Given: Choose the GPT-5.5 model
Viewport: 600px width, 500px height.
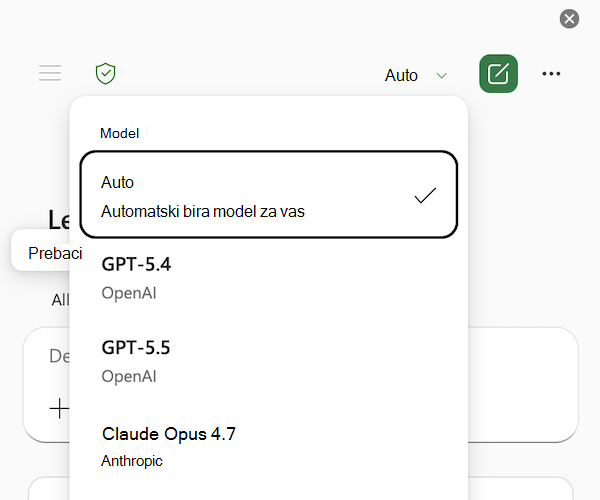Looking at the screenshot, I should point(269,362).
